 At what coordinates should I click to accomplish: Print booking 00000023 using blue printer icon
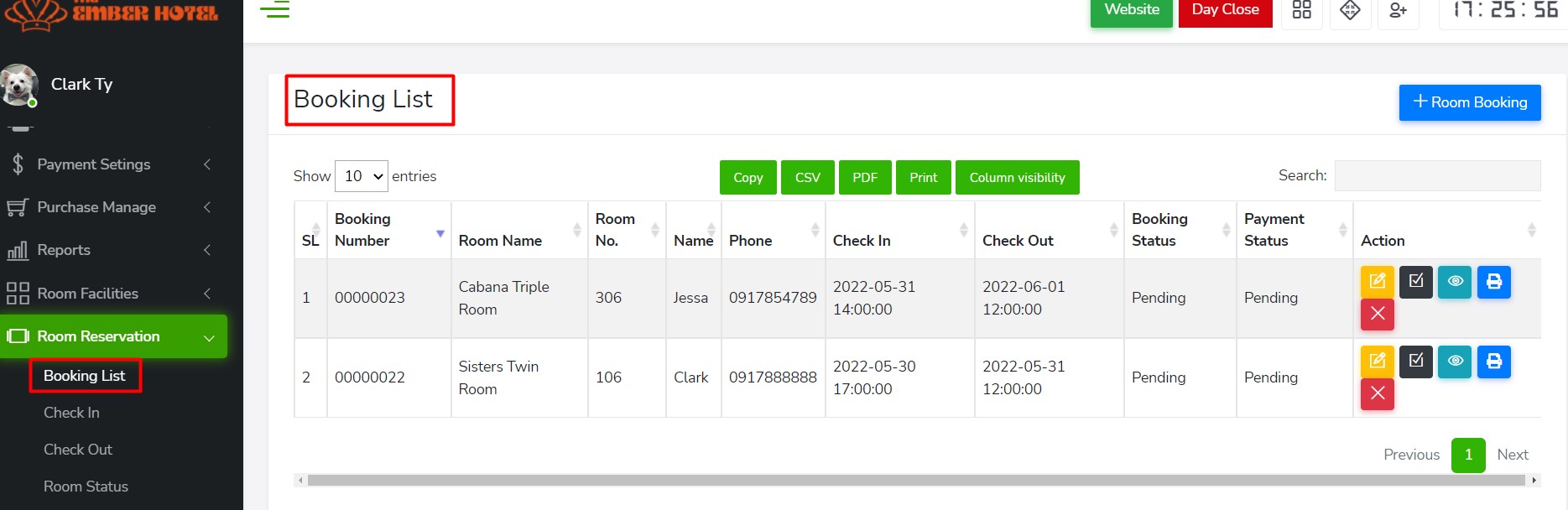click(x=1493, y=281)
